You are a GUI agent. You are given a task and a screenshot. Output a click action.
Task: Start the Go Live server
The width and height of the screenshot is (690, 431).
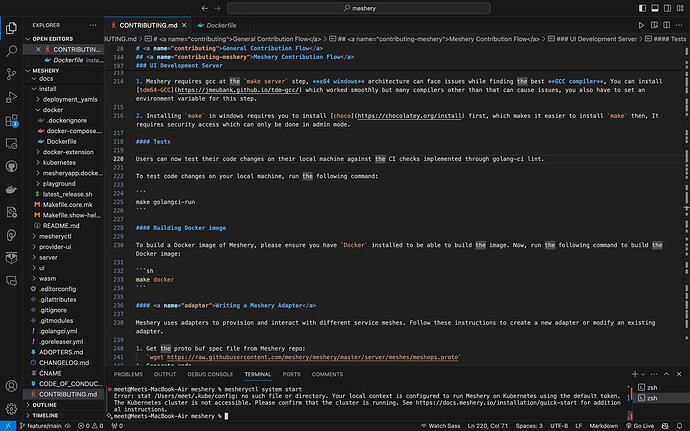640,426
